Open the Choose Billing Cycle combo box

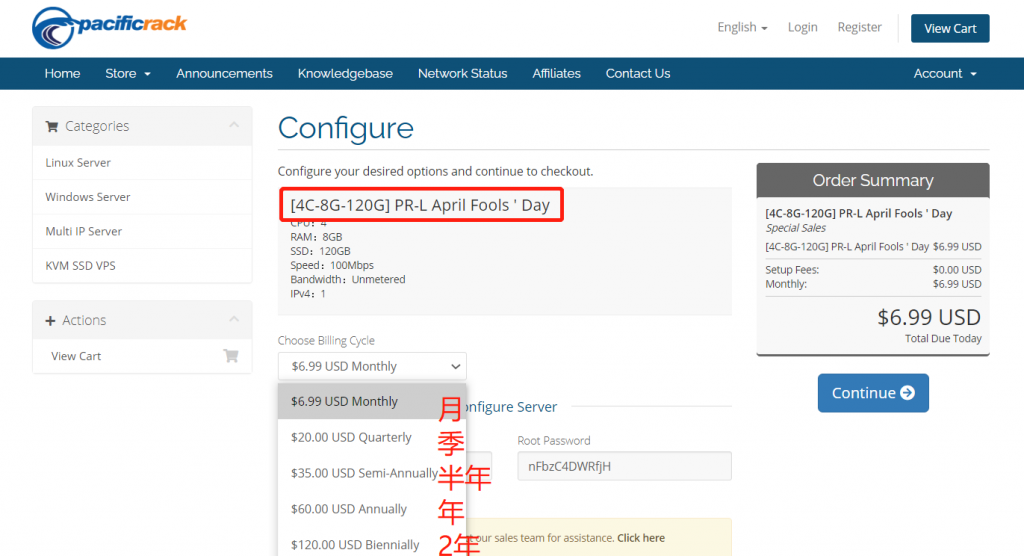(x=372, y=366)
